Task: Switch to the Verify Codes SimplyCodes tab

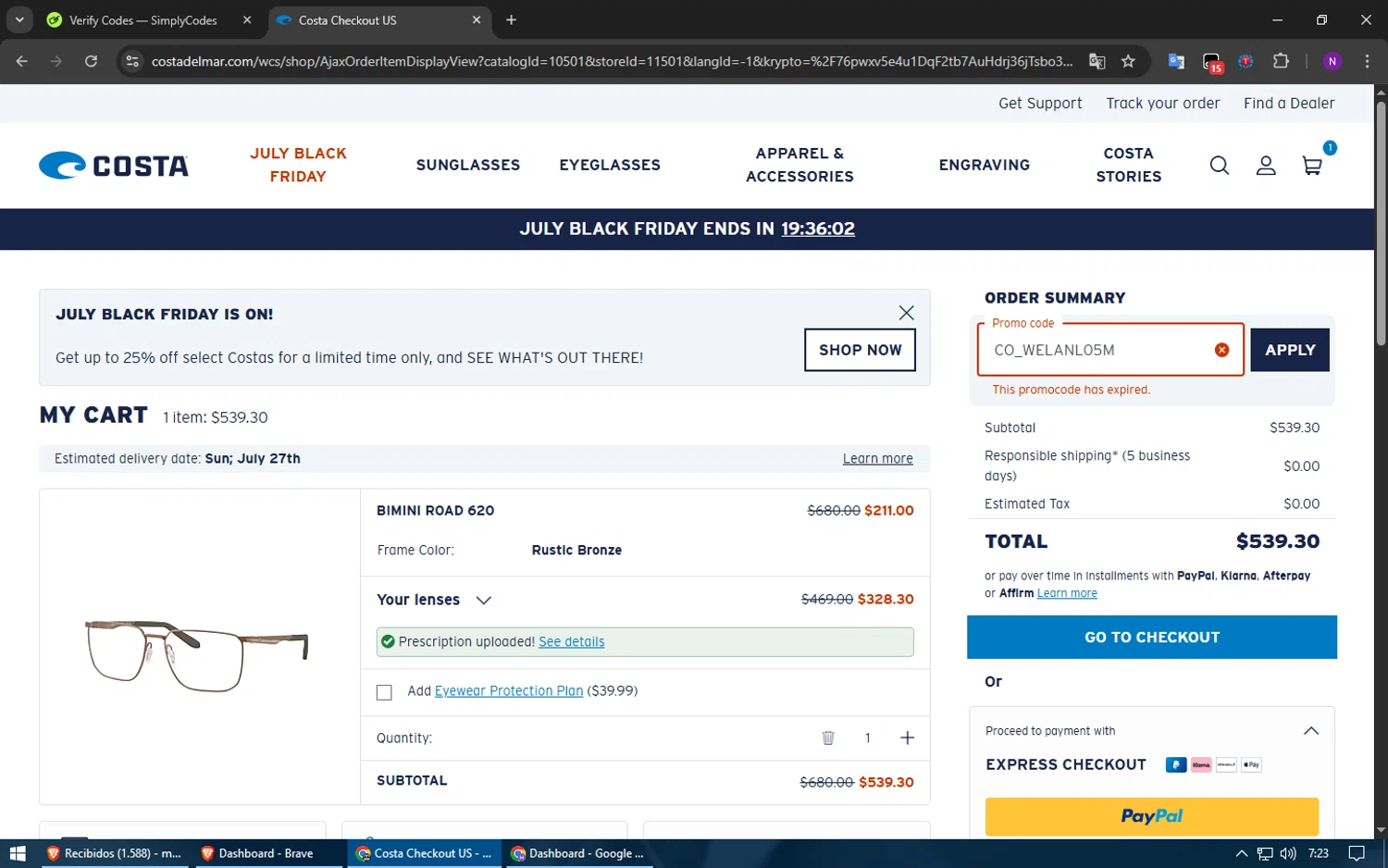Action: tap(143, 19)
